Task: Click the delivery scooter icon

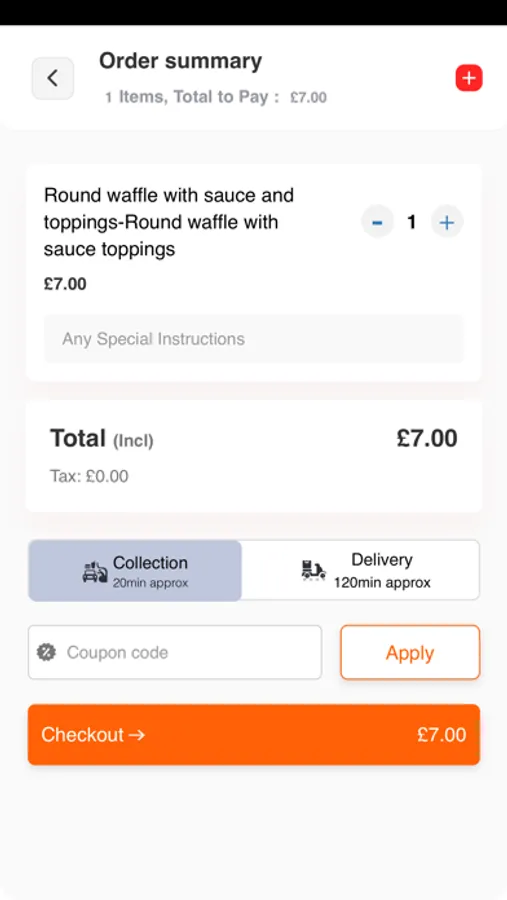Action: click(x=314, y=571)
